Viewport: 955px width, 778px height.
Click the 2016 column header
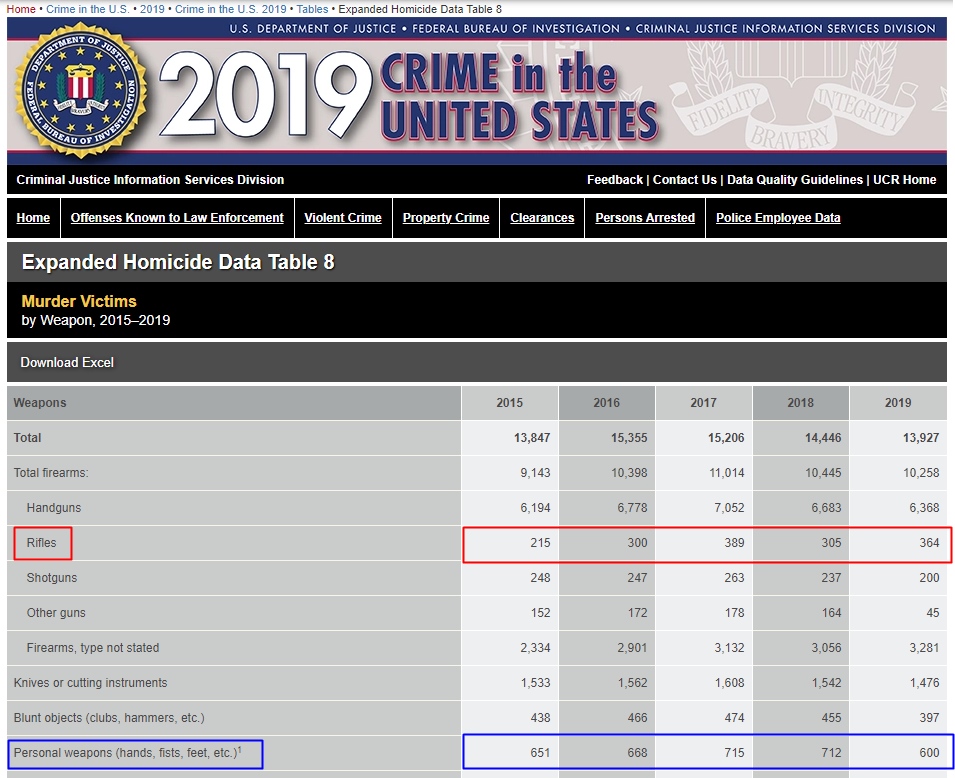point(607,403)
